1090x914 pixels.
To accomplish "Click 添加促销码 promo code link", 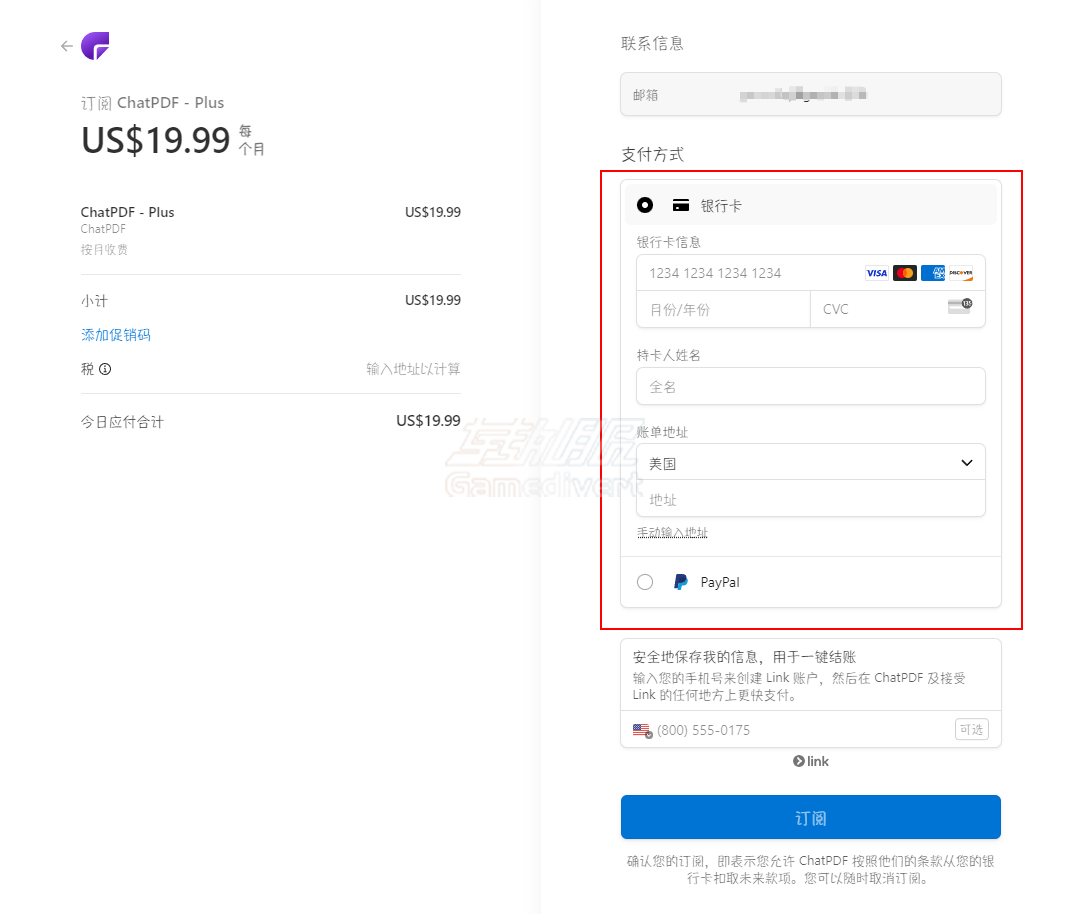I will tap(115, 335).
